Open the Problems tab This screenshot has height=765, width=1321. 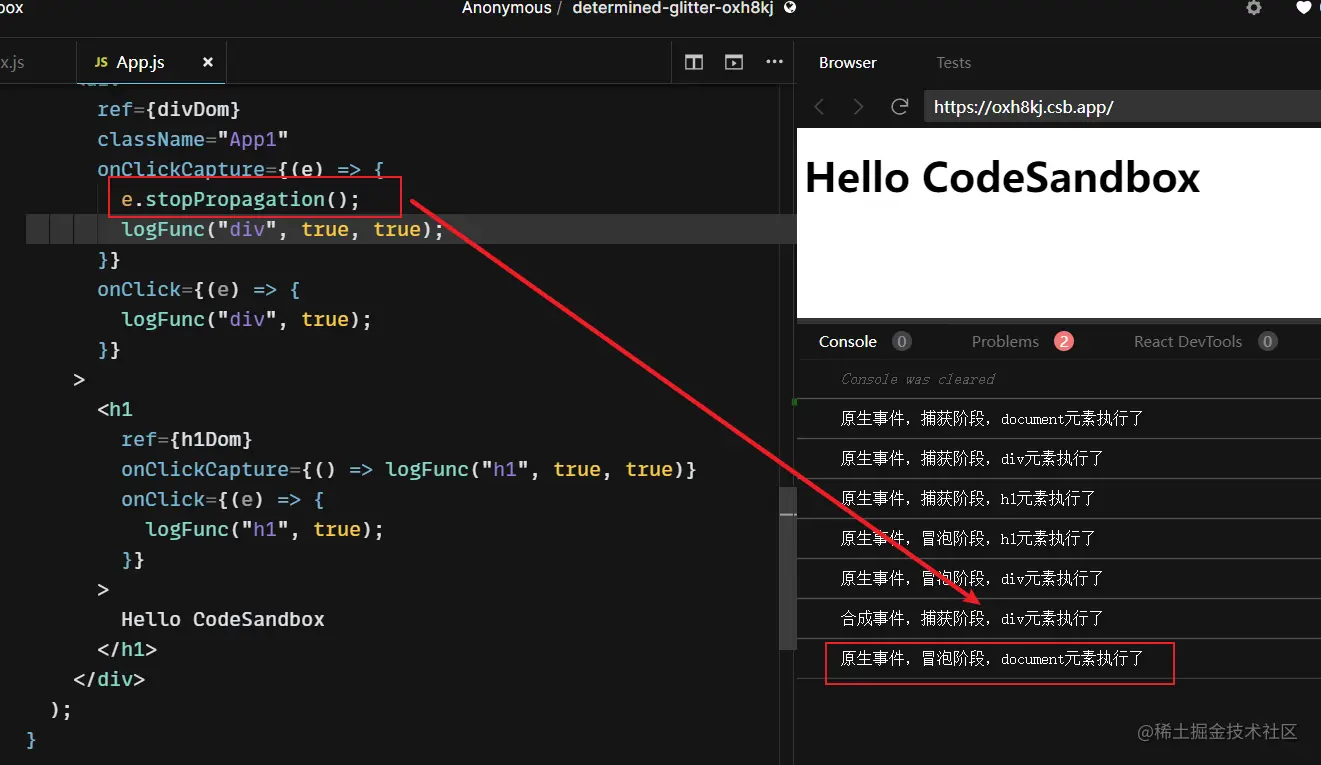(1005, 341)
